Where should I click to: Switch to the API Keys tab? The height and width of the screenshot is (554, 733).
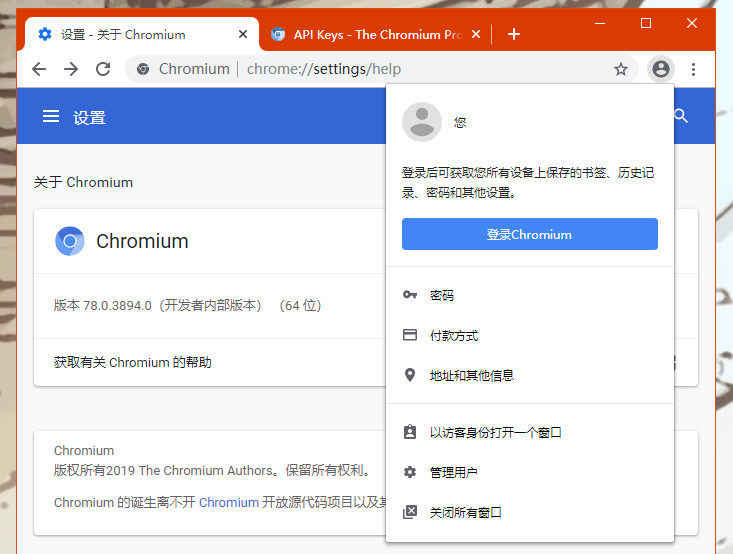click(x=370, y=34)
